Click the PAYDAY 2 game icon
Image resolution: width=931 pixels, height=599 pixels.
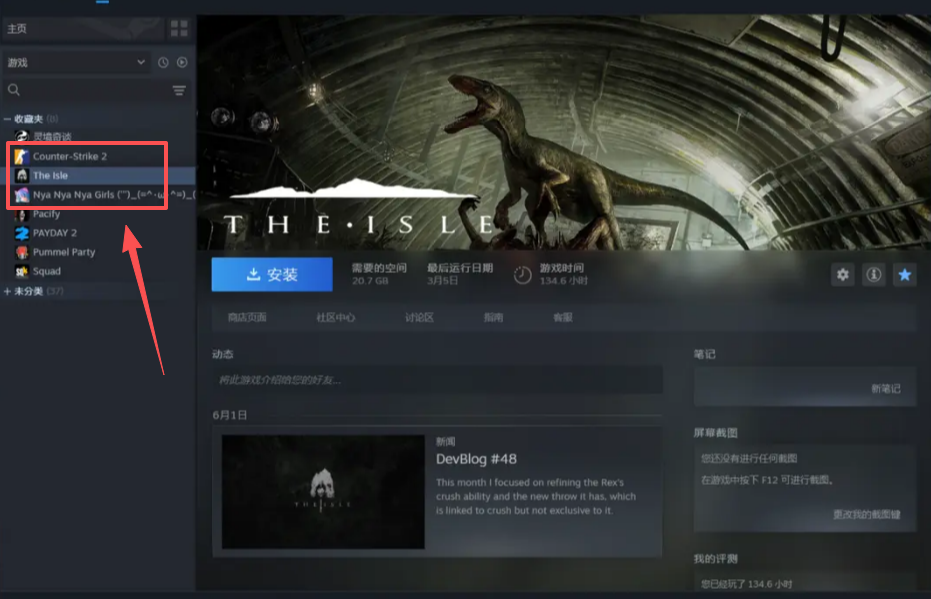click(22, 233)
